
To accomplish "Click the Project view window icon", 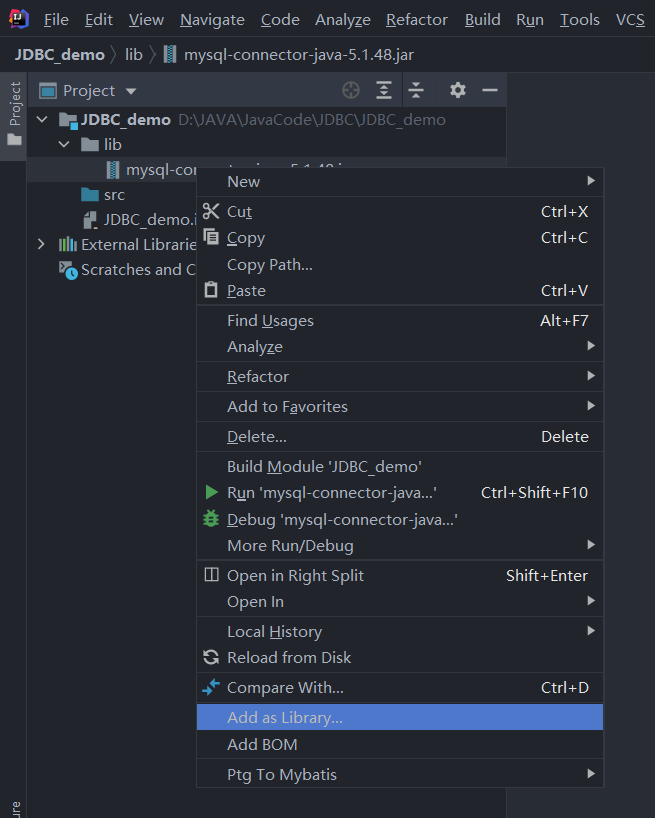I will 48,91.
